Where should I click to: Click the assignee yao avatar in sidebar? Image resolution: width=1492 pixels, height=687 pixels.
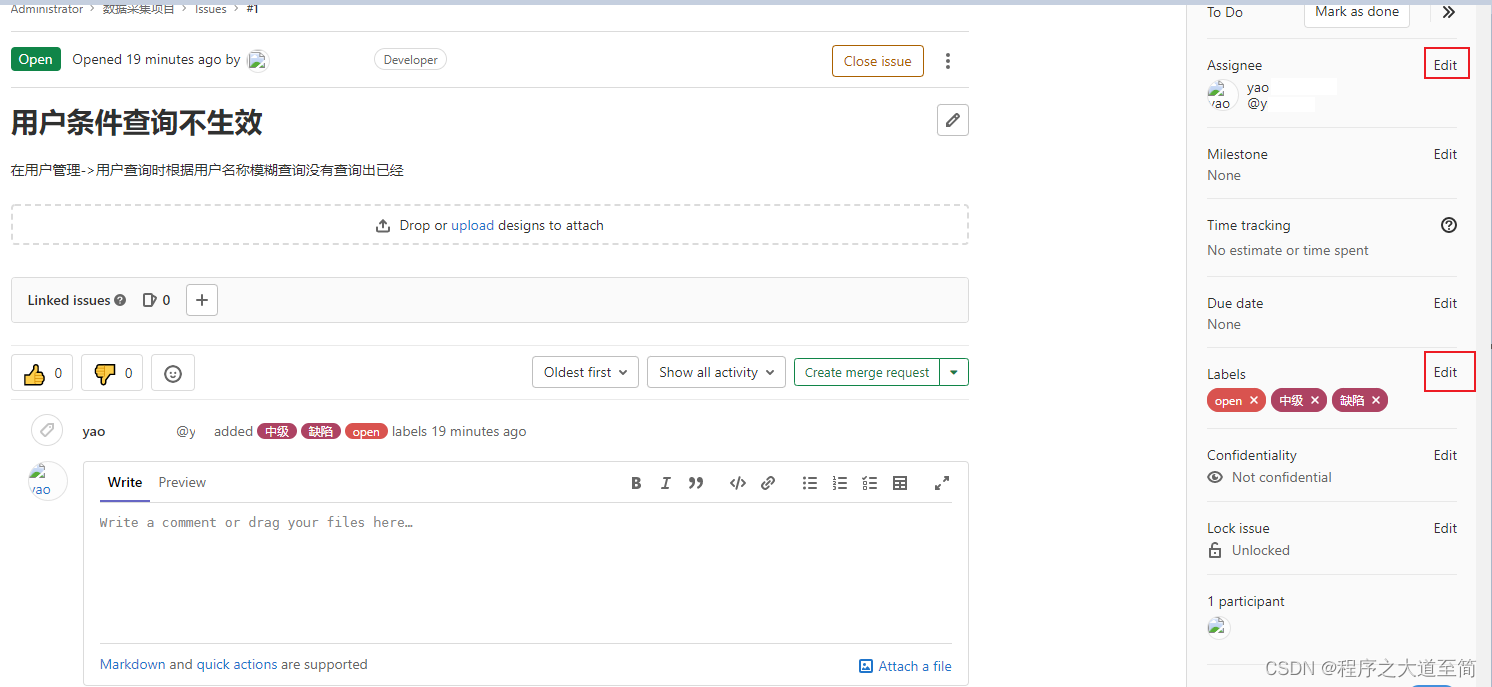pos(1222,95)
